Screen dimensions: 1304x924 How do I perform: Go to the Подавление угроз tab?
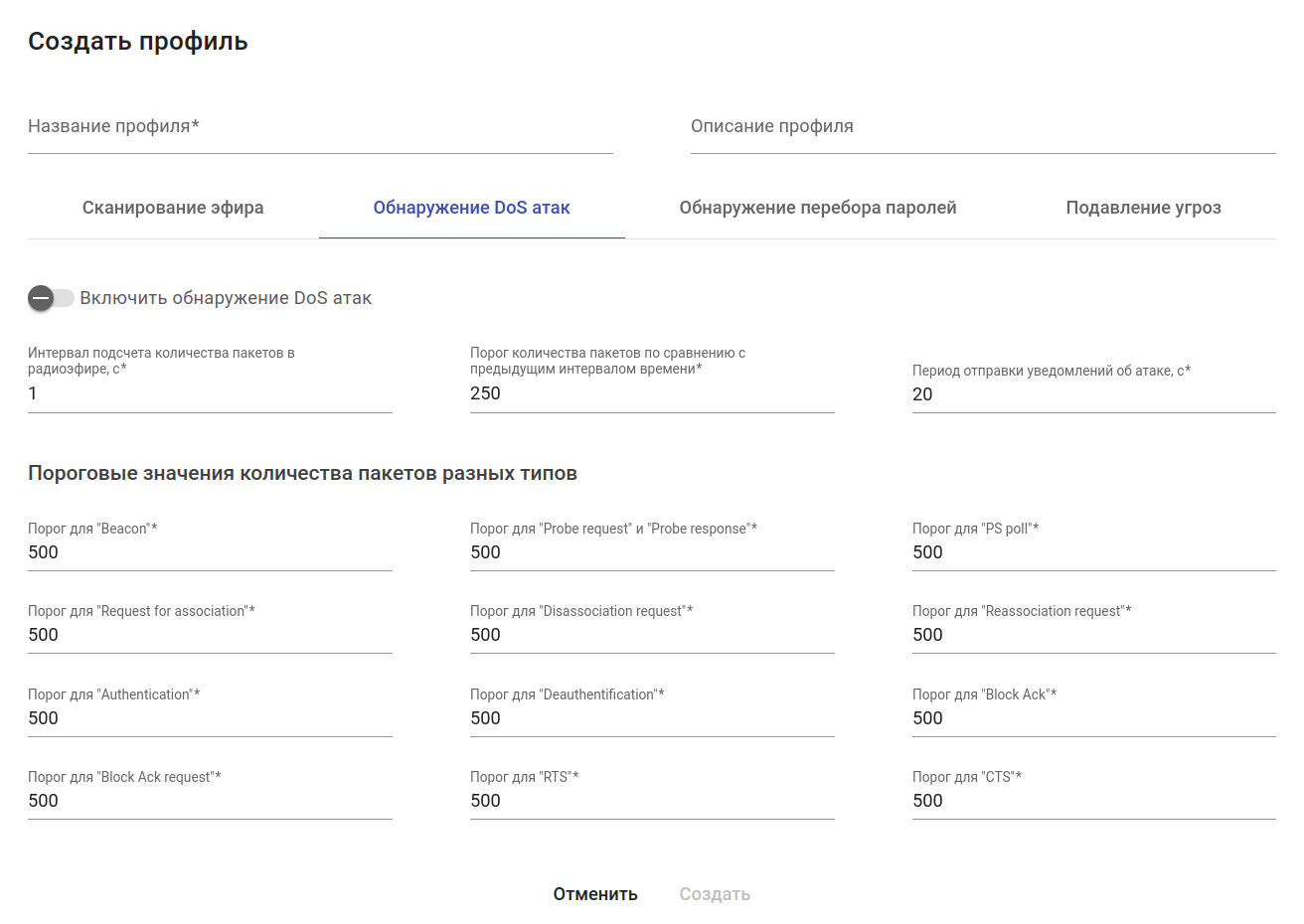point(1143,208)
